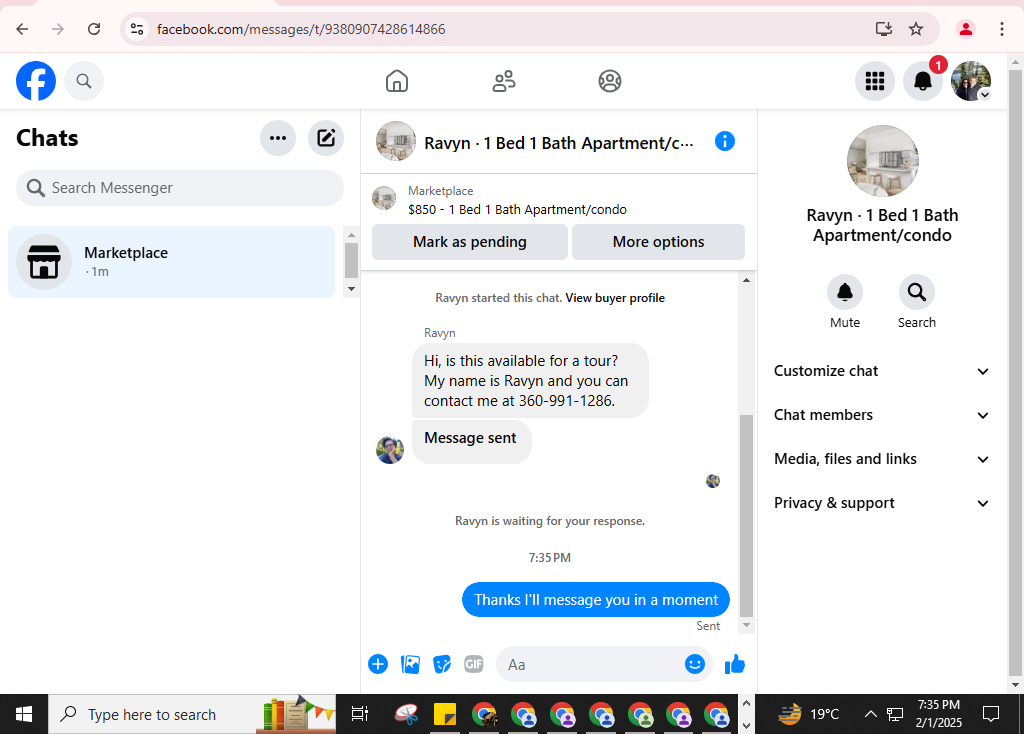Go to the Home feed icon
Image resolution: width=1024 pixels, height=734 pixels.
(x=396, y=81)
